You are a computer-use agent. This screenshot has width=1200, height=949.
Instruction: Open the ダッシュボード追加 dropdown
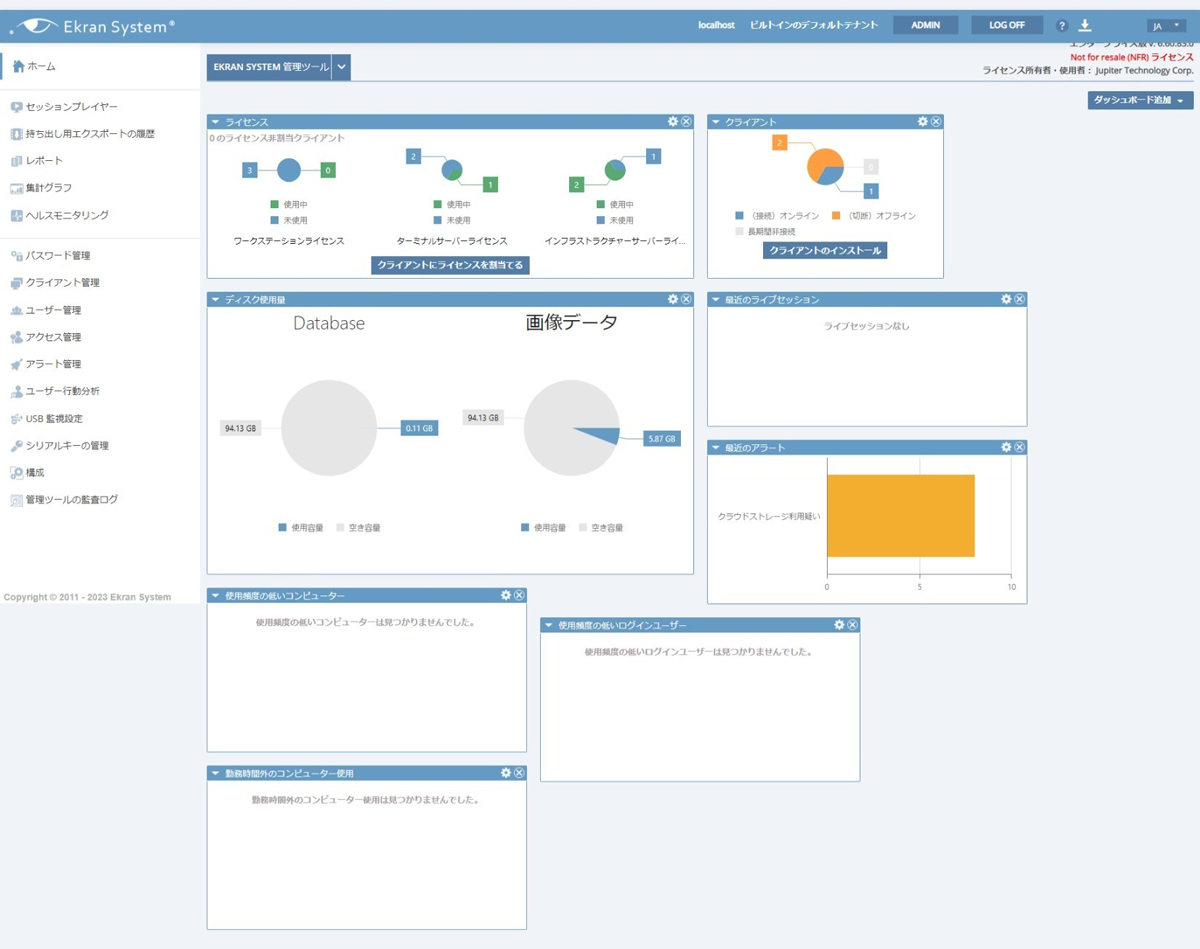tap(1140, 101)
